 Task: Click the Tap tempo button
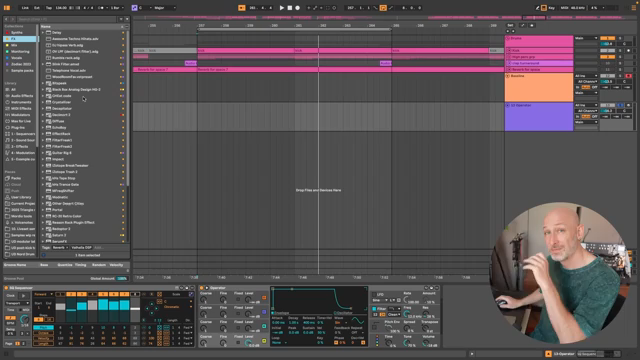pos(49,8)
